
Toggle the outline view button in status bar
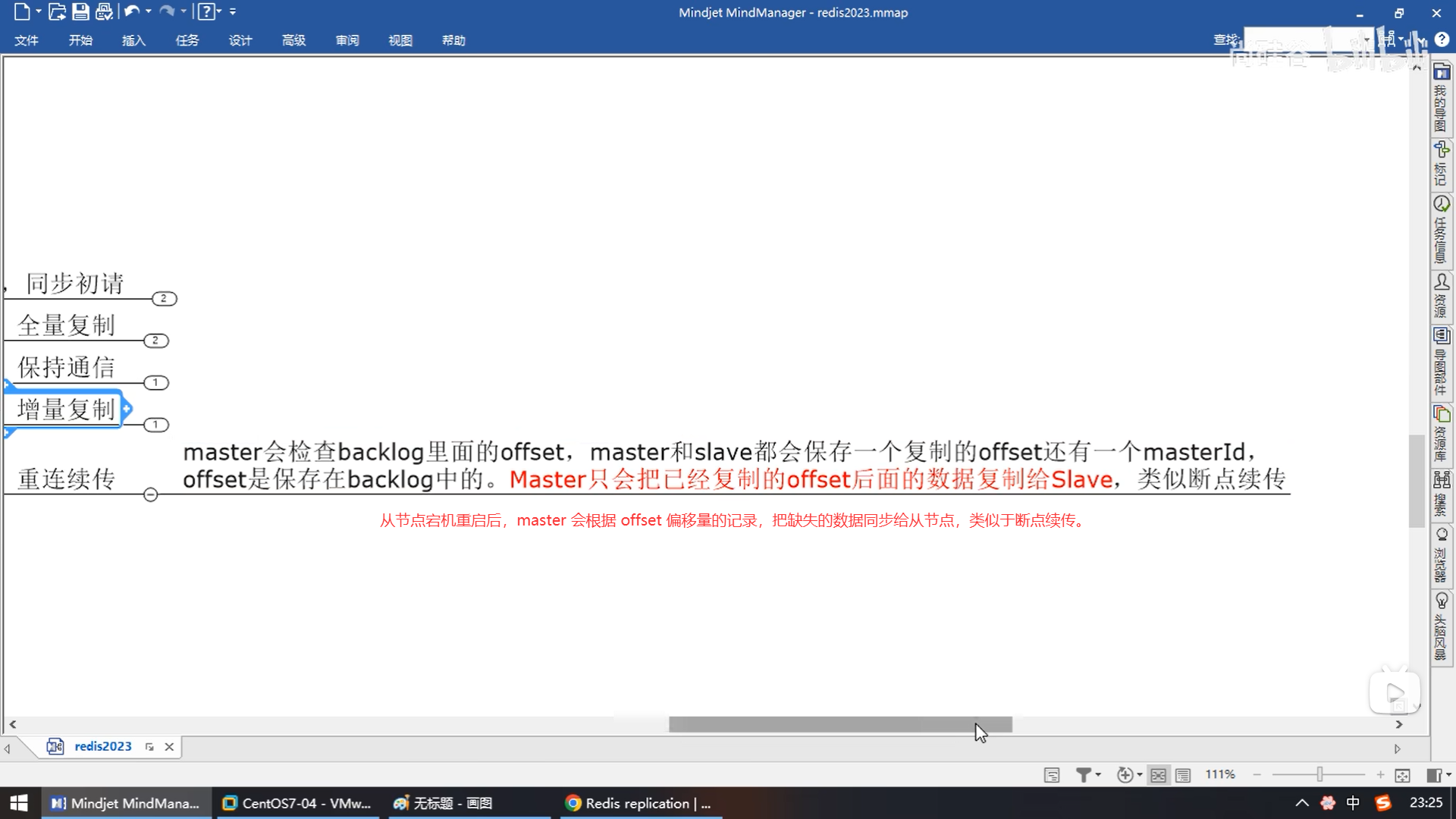click(x=1183, y=775)
